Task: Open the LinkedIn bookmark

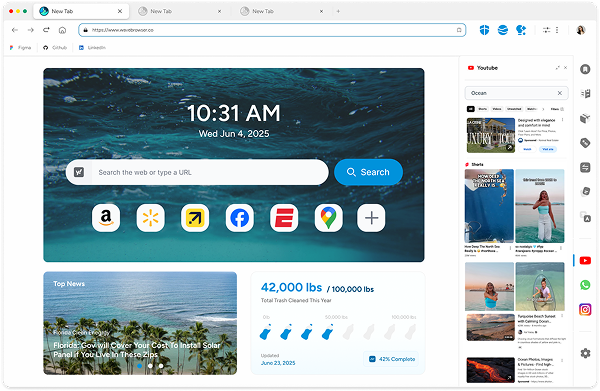Action: (x=92, y=48)
